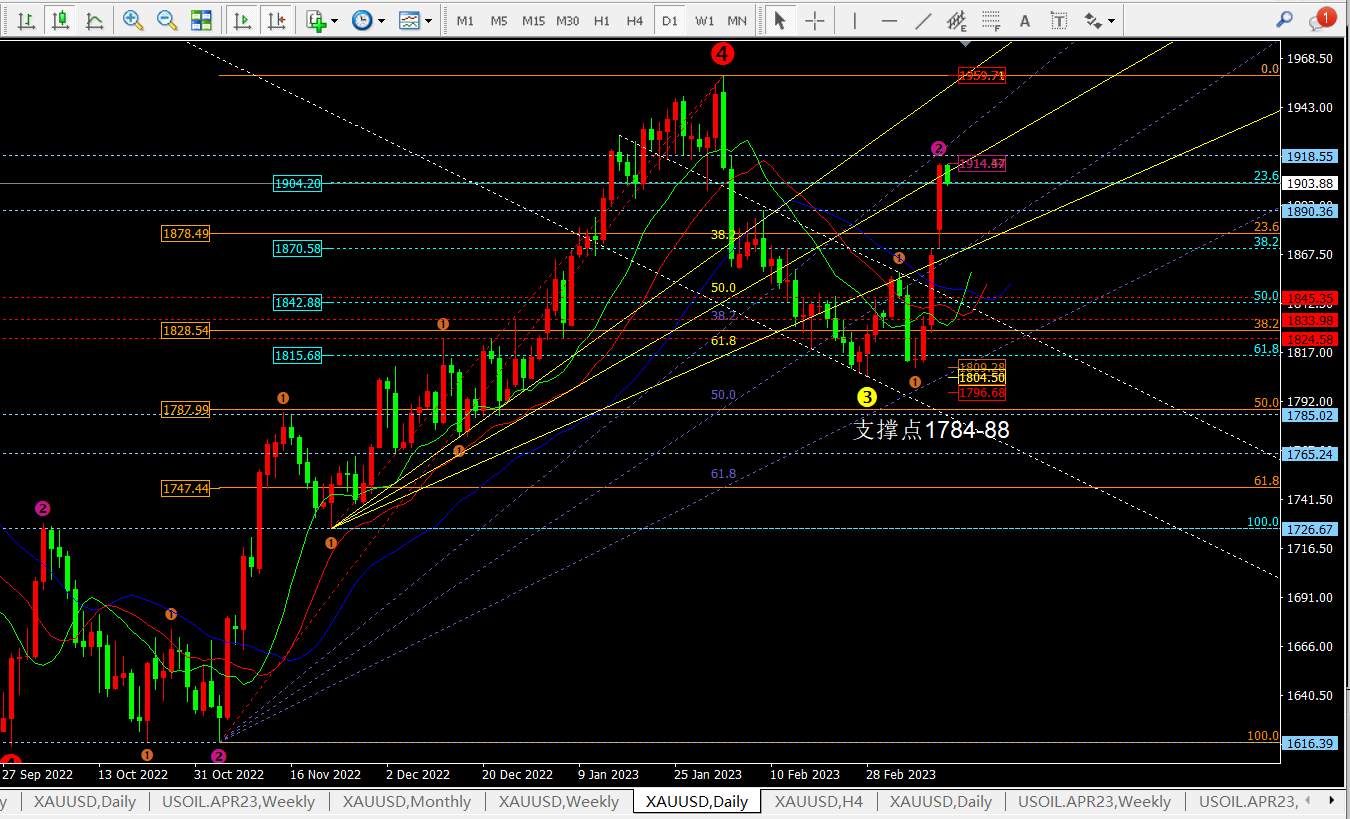Click the 1828.54 level label
This screenshot has height=819, width=1350.
tap(186, 330)
